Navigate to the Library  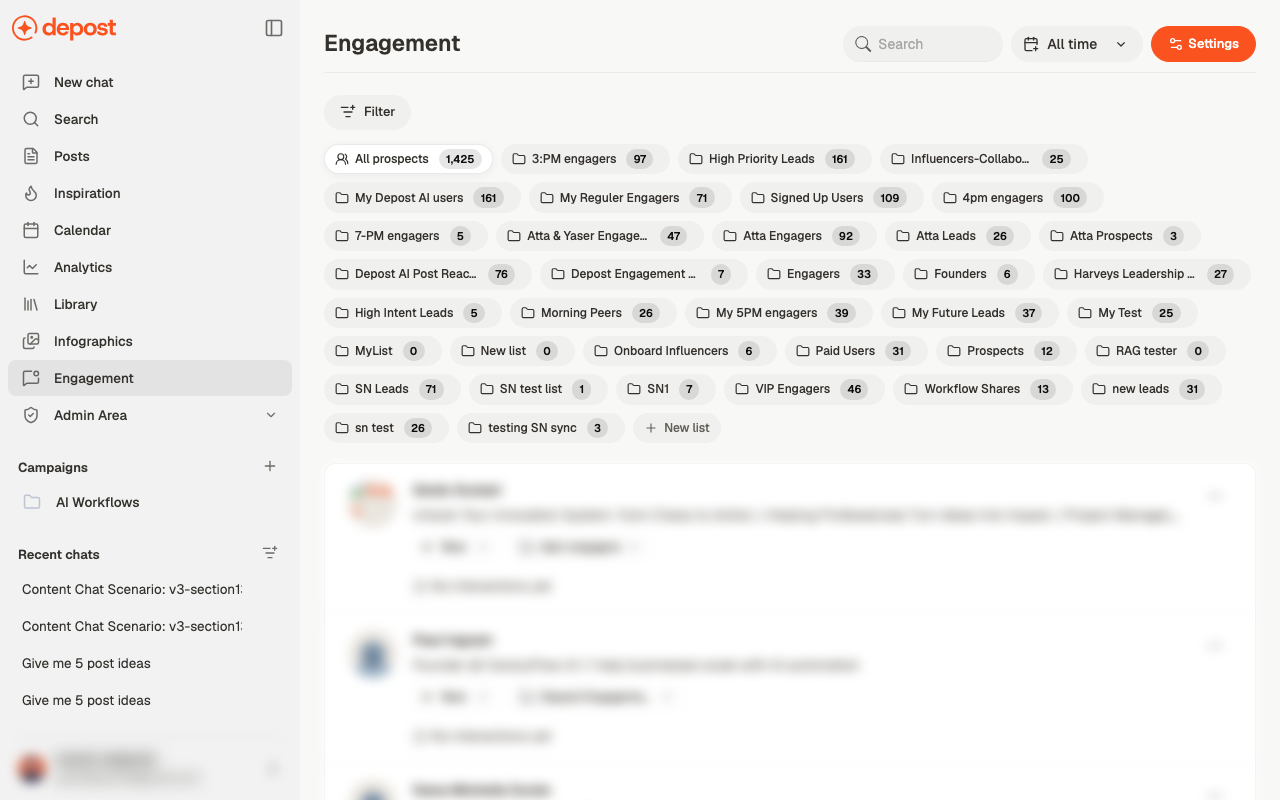150,304
